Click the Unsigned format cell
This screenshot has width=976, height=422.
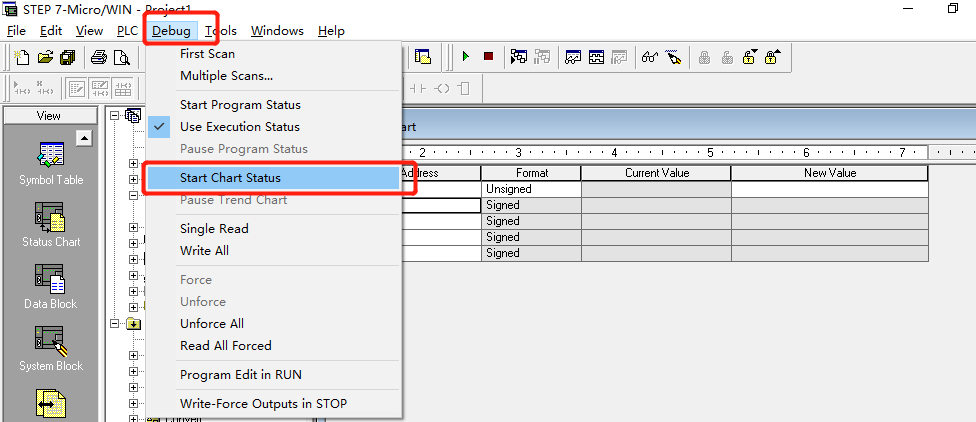pos(532,189)
